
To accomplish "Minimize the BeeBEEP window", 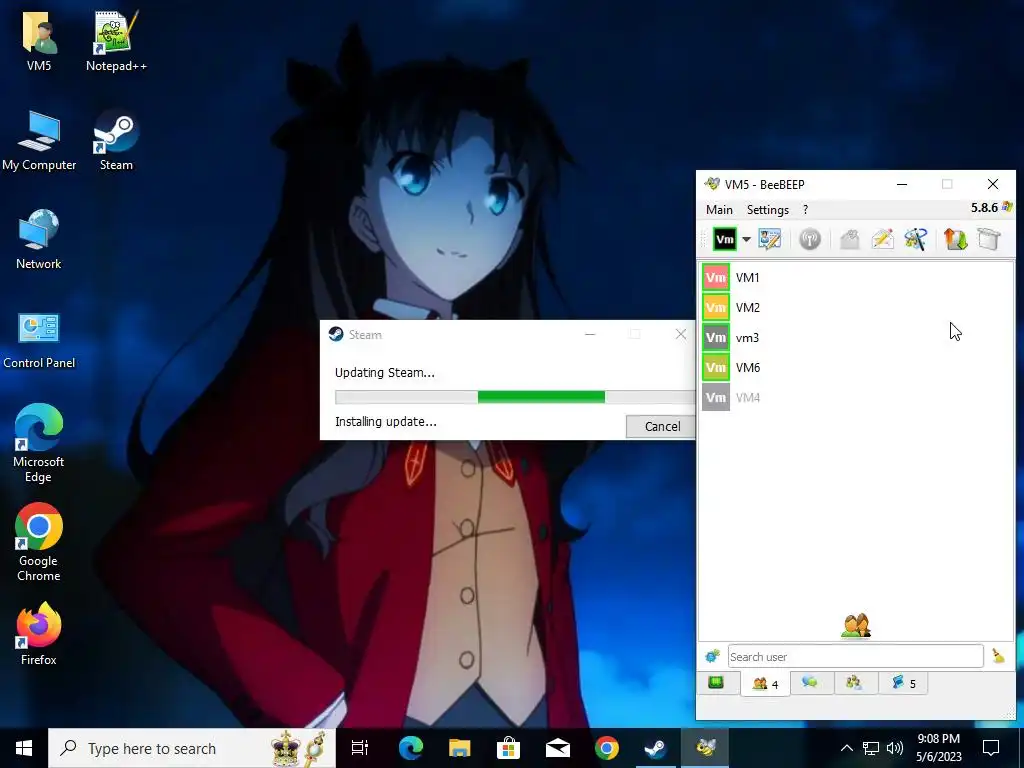I will (x=902, y=184).
